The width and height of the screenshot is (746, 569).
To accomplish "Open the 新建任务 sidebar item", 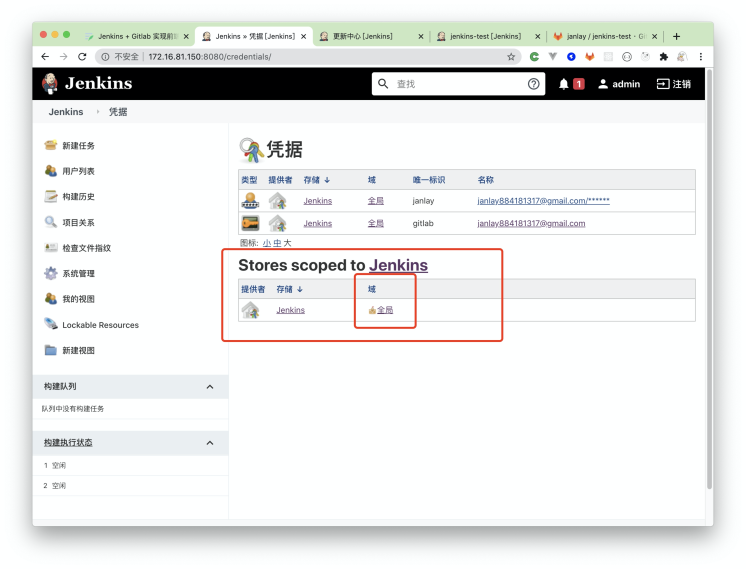I will [x=79, y=146].
